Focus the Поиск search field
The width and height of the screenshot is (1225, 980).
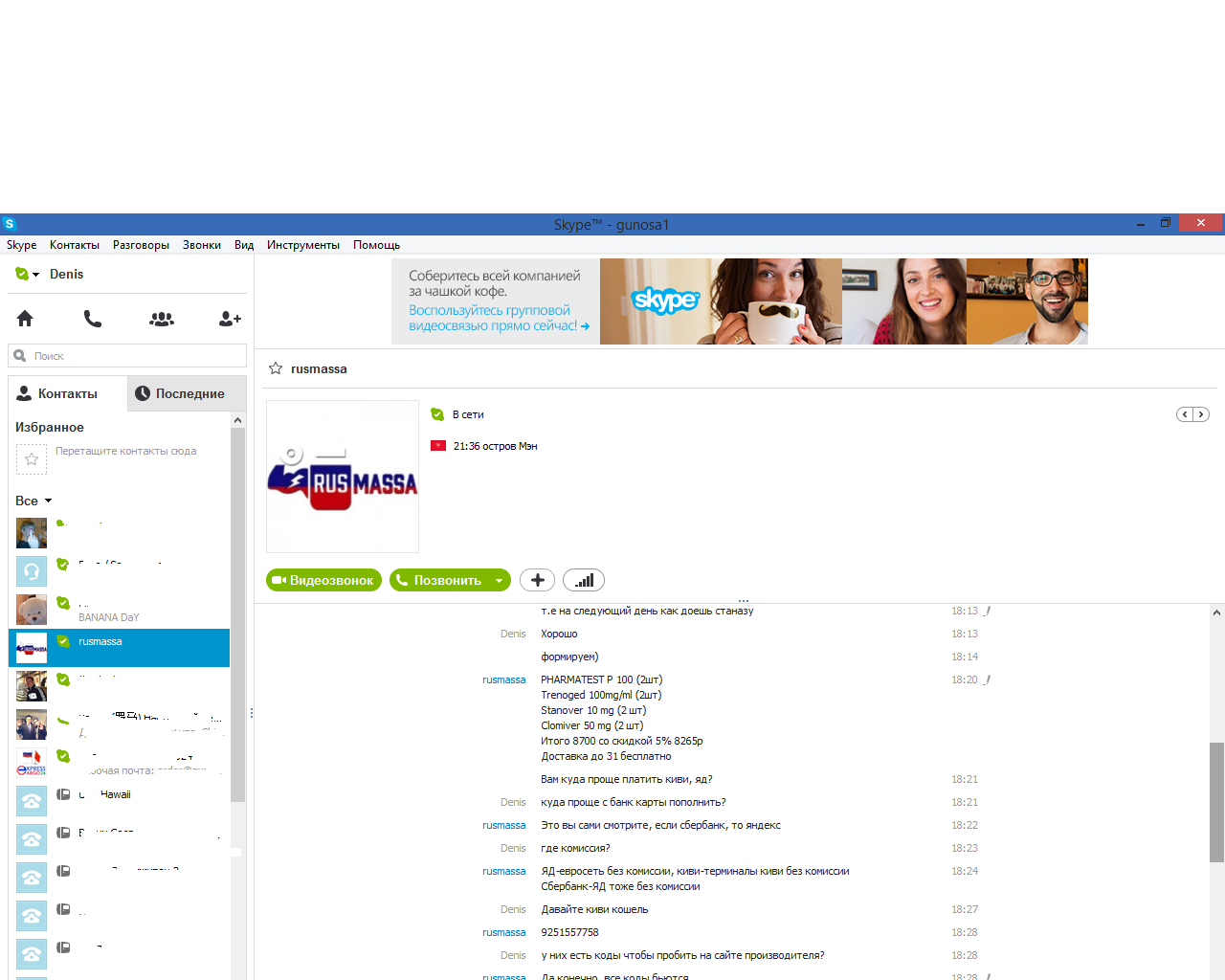click(127, 356)
